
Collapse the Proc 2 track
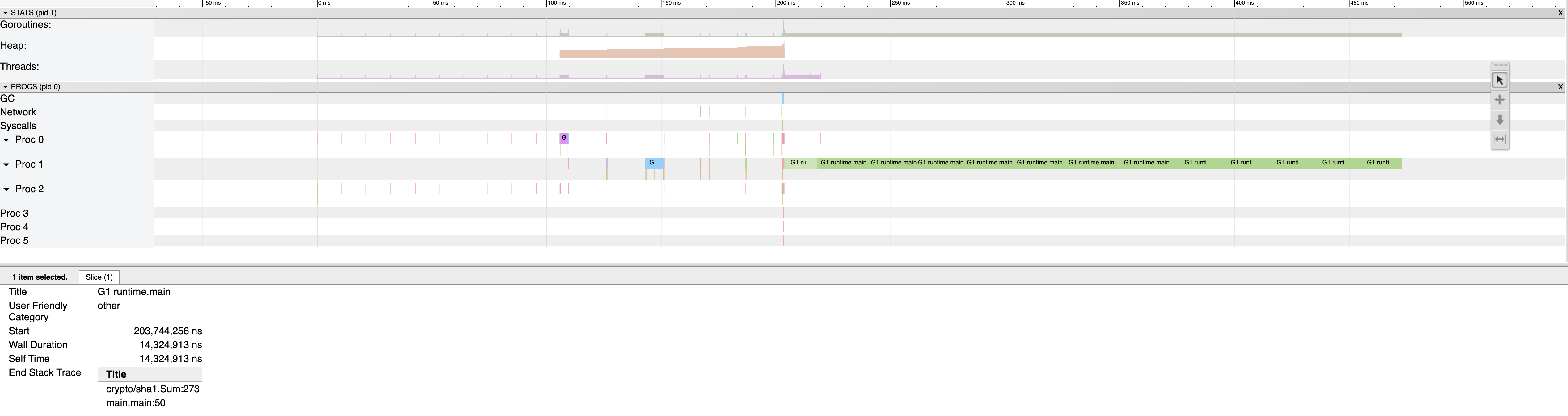[7, 189]
